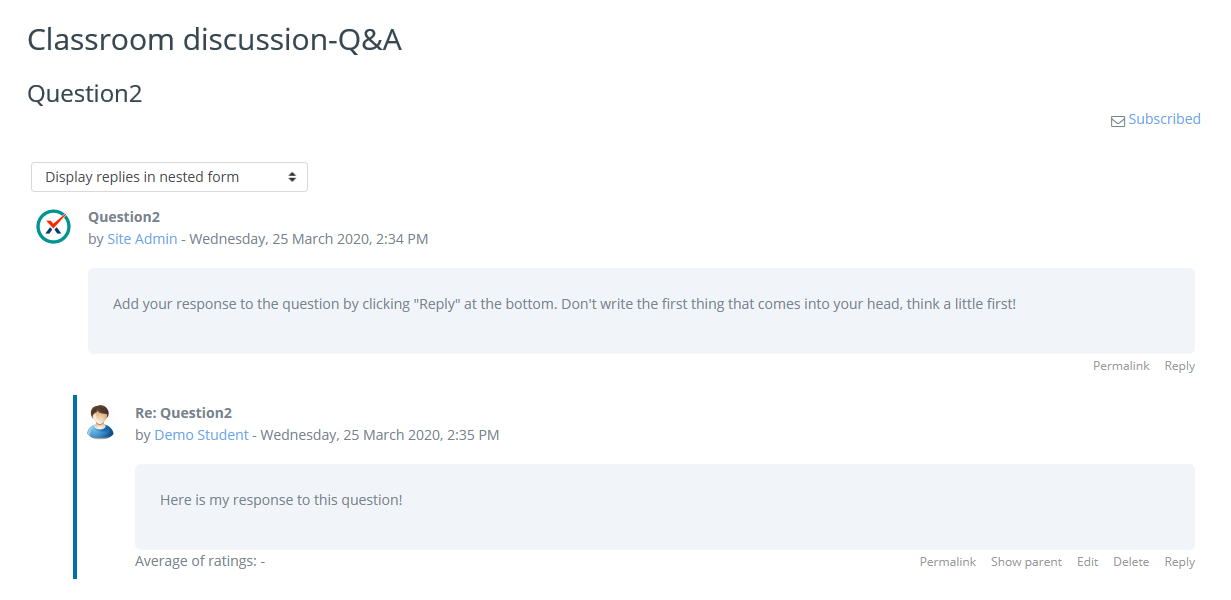Screen dimensions: 1231x600
Task: Toggle the Subscribed discussion subscription link
Action: pyautogui.click(x=1164, y=119)
